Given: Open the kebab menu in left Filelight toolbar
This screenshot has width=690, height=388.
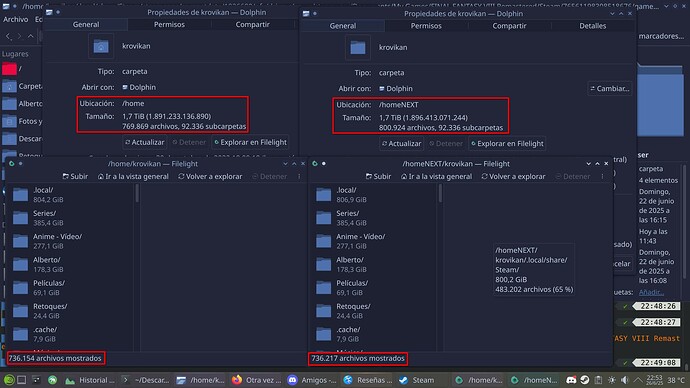Looking at the screenshot, I should (x=299, y=176).
